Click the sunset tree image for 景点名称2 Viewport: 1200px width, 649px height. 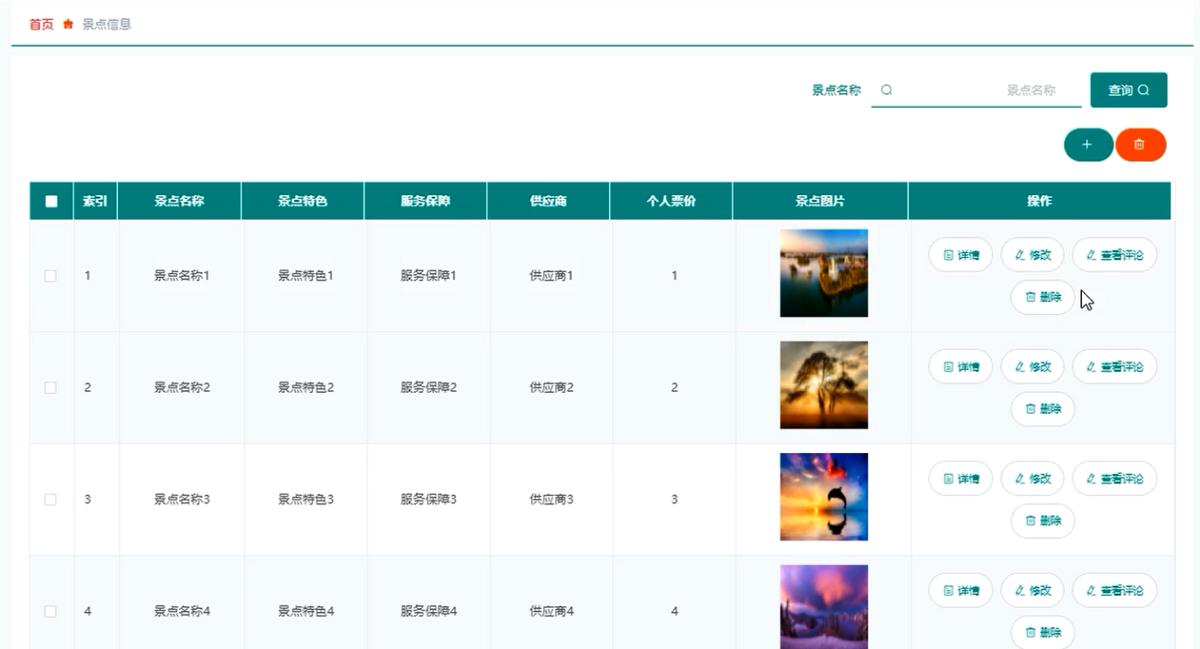click(x=823, y=384)
